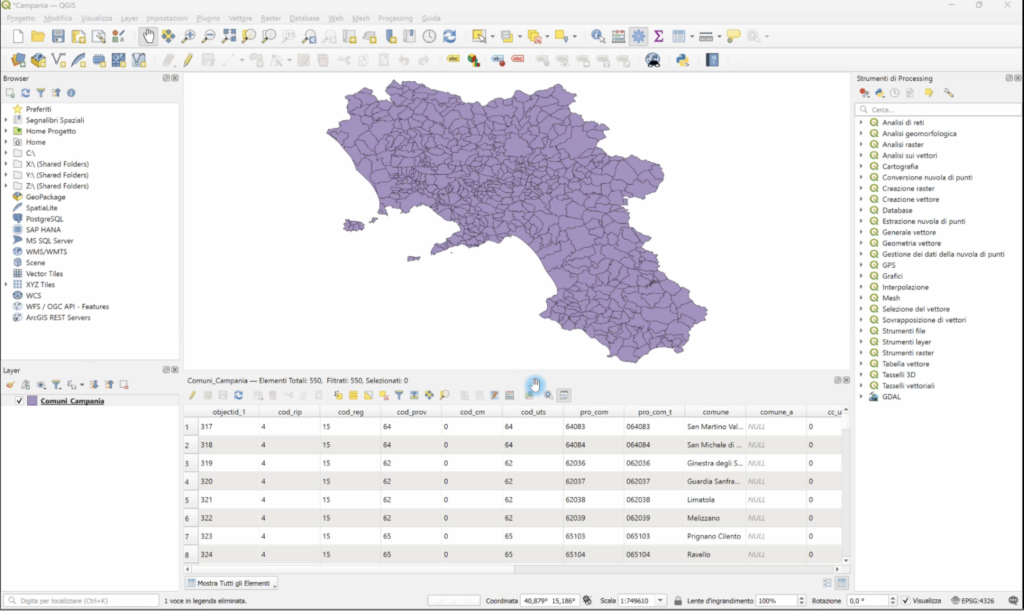Click the Map Tips speech bubble icon
The height and width of the screenshot is (611, 1024).
pos(733,37)
